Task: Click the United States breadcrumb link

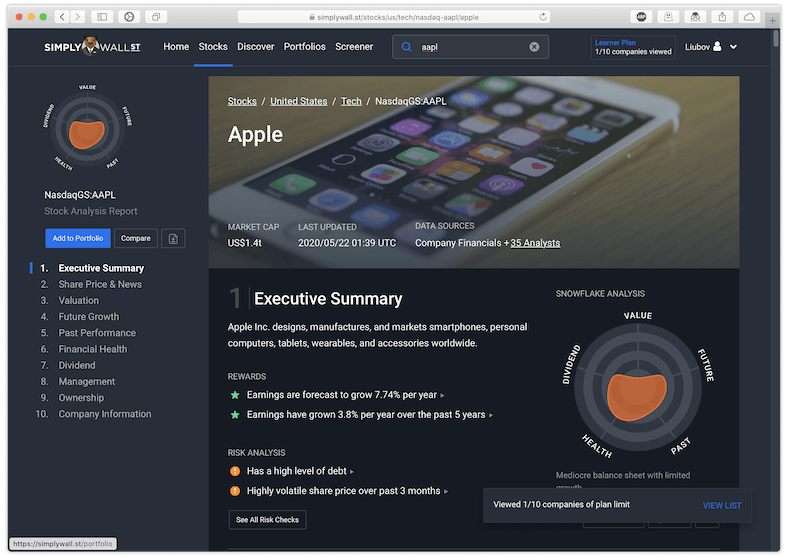Action: [299, 101]
